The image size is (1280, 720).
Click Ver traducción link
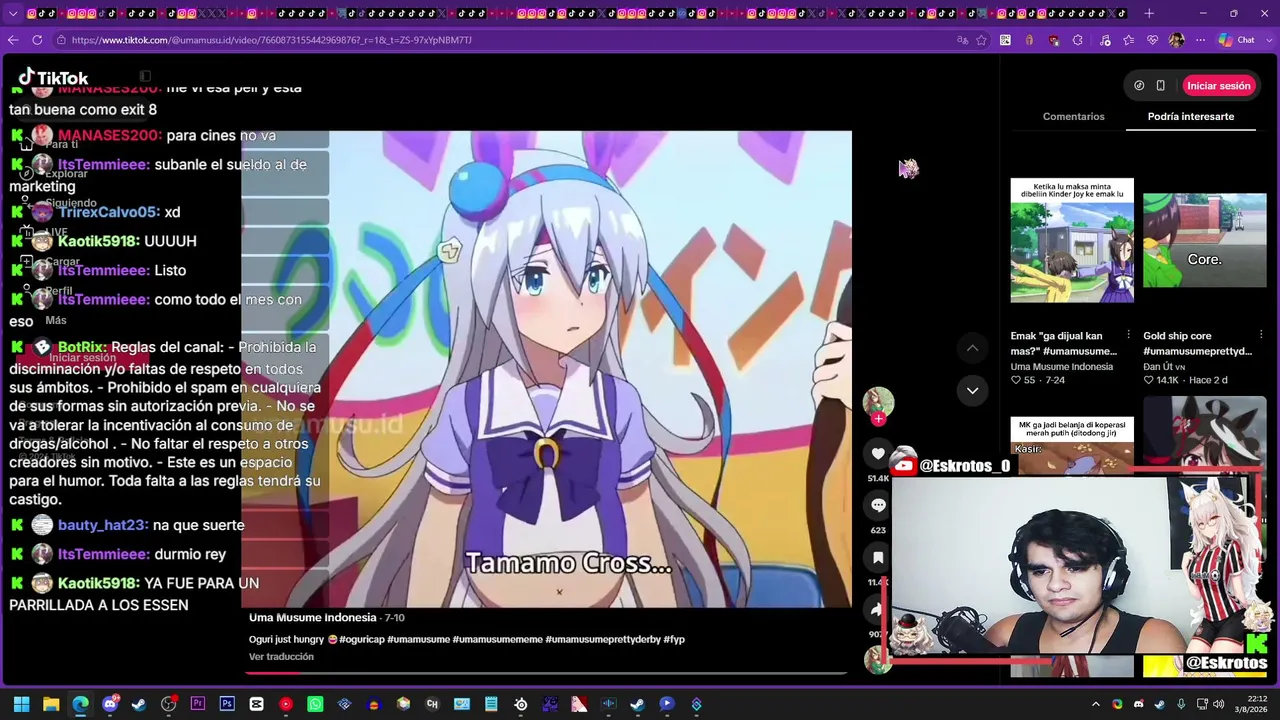click(x=281, y=657)
